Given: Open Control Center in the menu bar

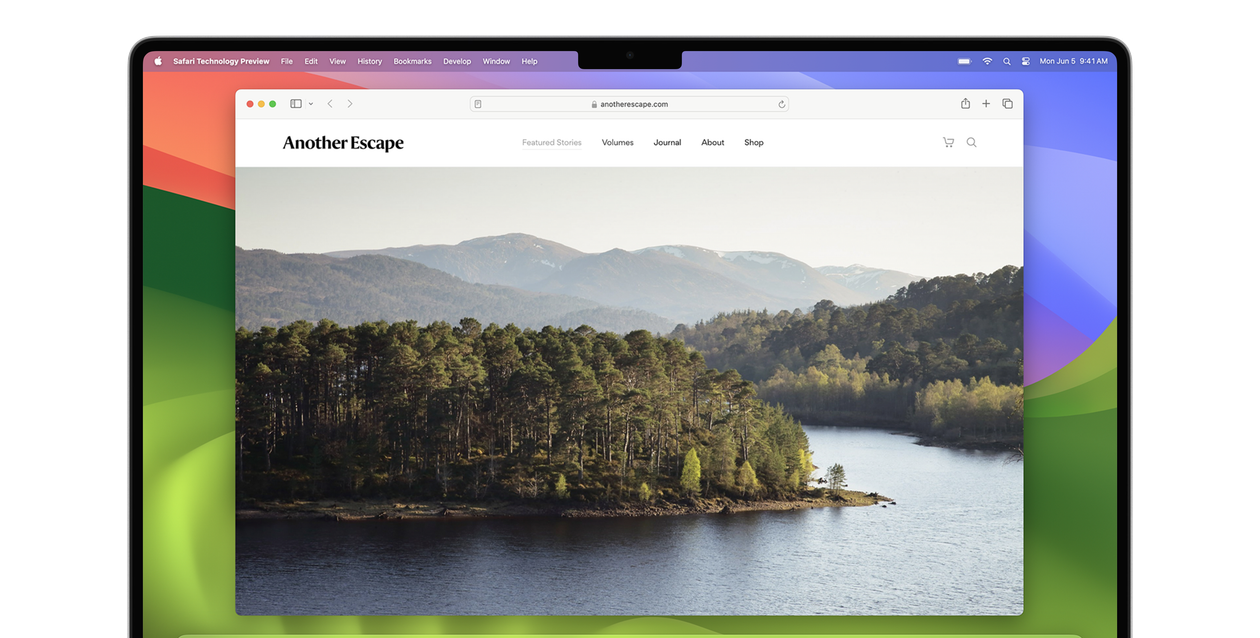Looking at the screenshot, I should pyautogui.click(x=1026, y=61).
